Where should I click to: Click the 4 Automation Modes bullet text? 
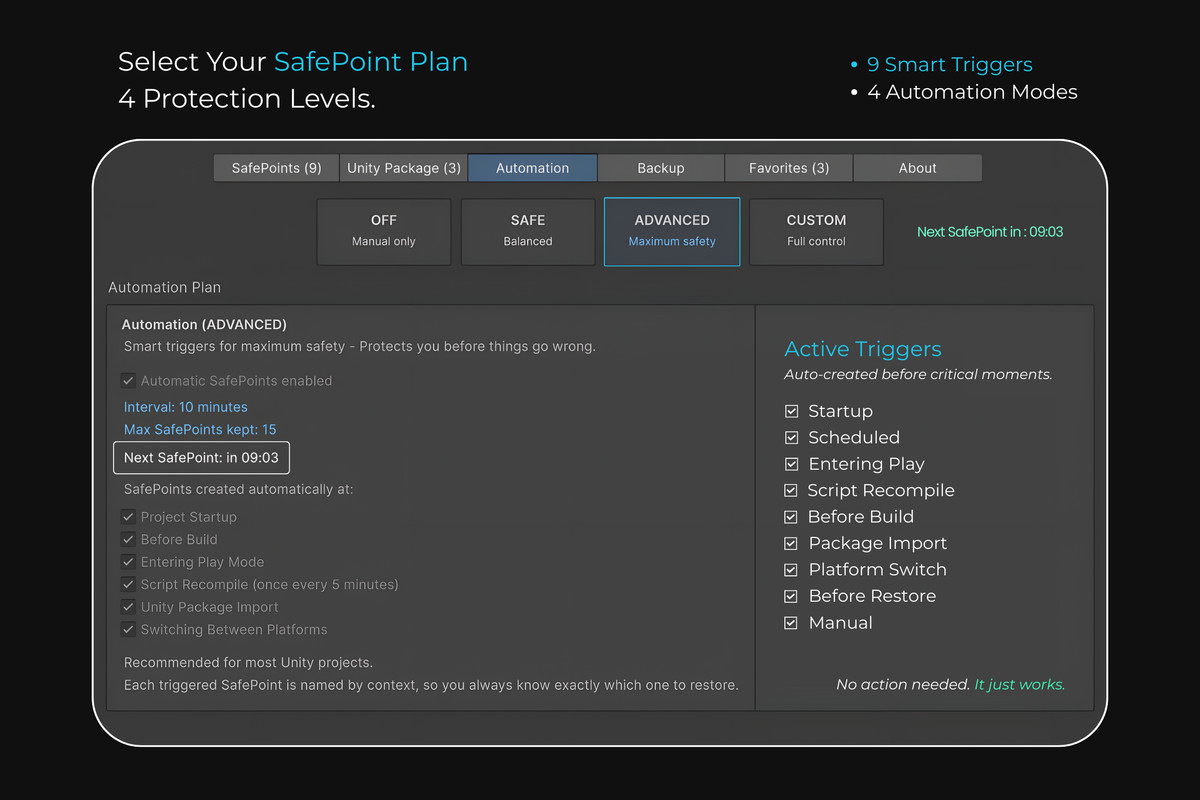tap(972, 92)
